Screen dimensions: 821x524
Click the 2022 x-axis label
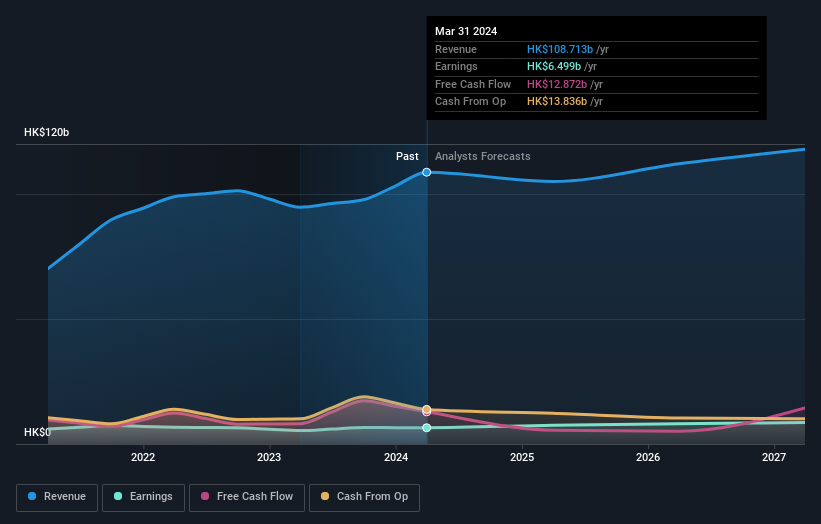tap(143, 457)
